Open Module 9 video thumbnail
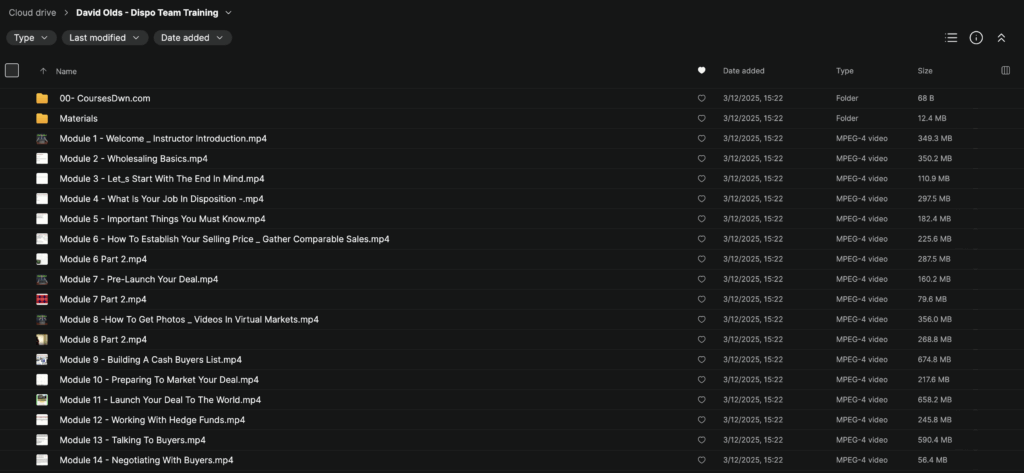The height and width of the screenshot is (473, 1024). (x=42, y=360)
